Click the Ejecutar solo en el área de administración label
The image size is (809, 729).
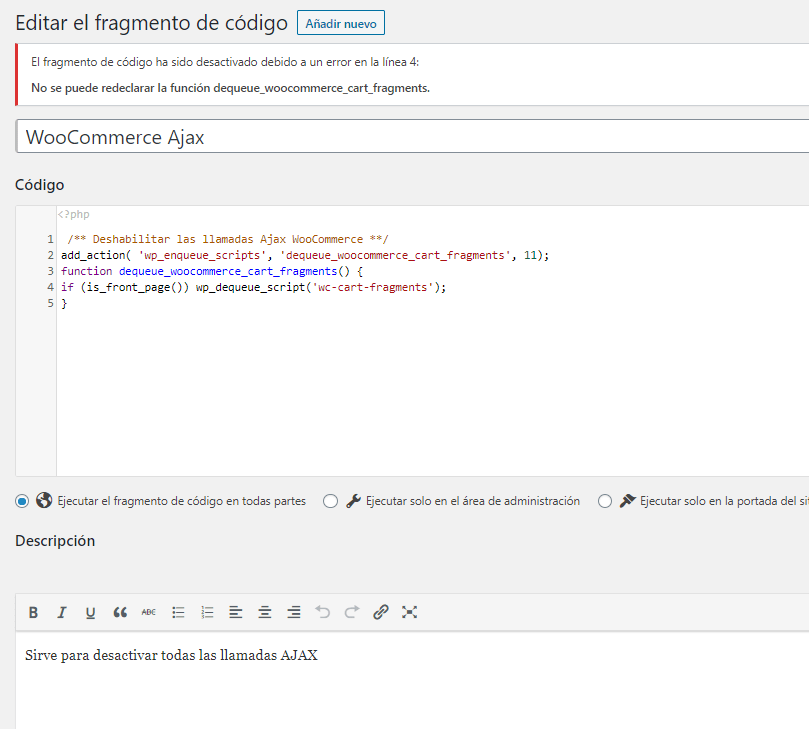(x=473, y=501)
